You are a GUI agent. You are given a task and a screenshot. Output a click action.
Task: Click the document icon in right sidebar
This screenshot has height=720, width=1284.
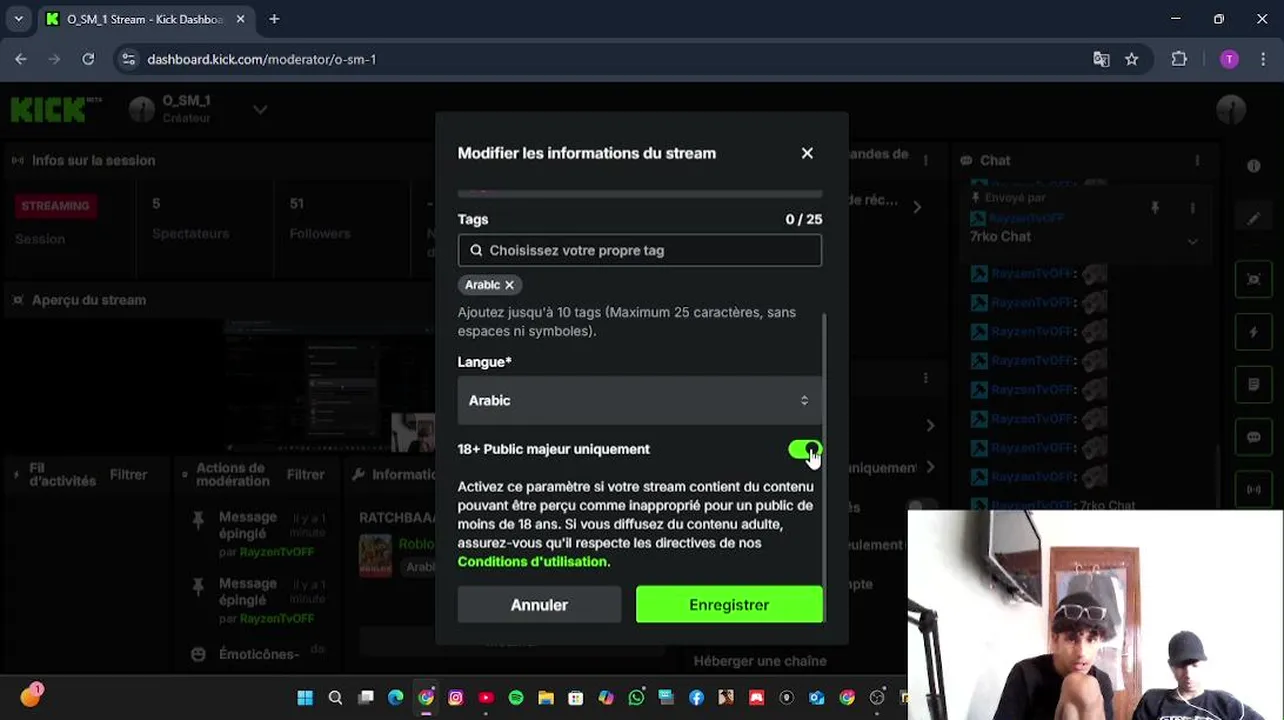coord(1253,384)
